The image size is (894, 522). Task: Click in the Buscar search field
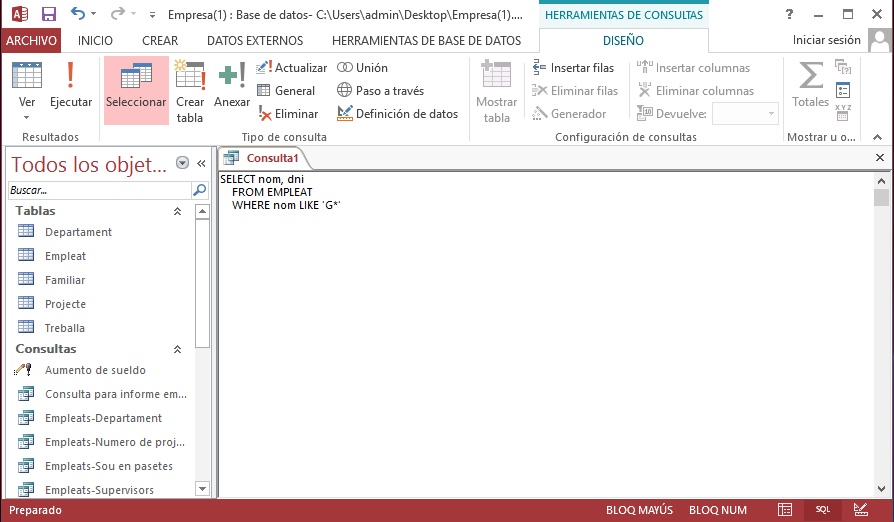[98, 189]
